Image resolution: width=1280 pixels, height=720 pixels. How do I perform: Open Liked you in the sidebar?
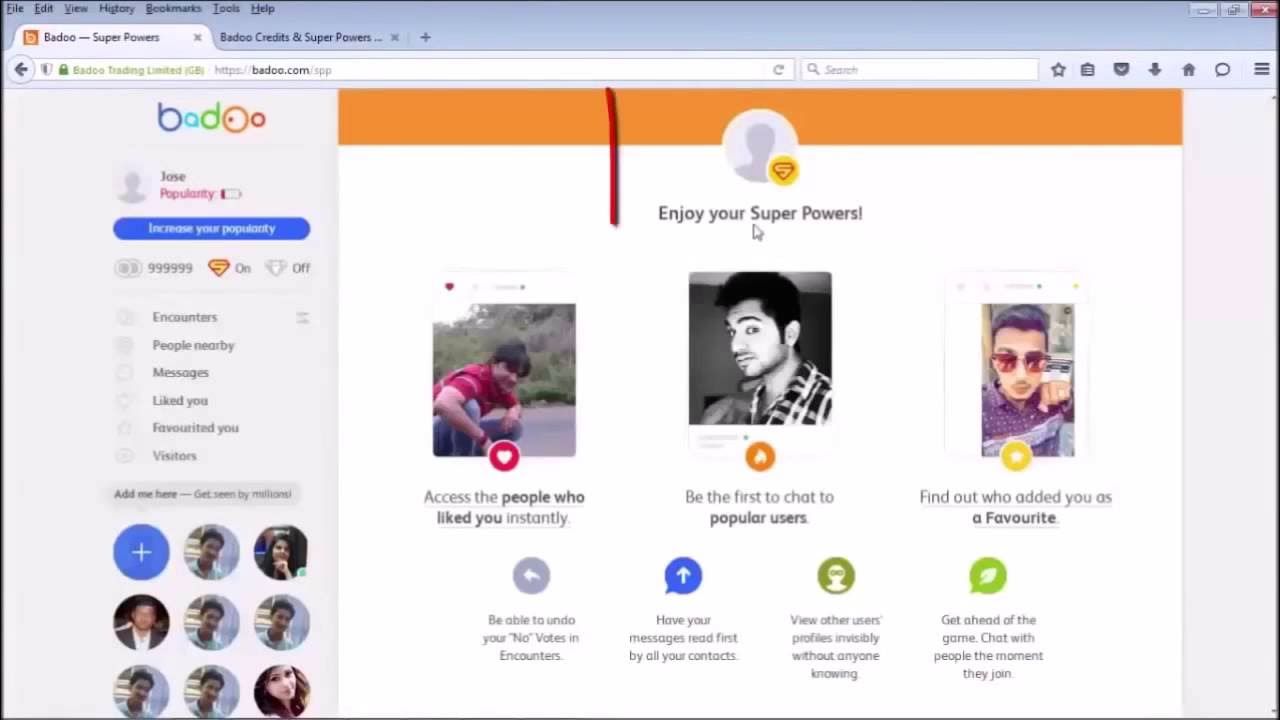pyautogui.click(x=180, y=400)
